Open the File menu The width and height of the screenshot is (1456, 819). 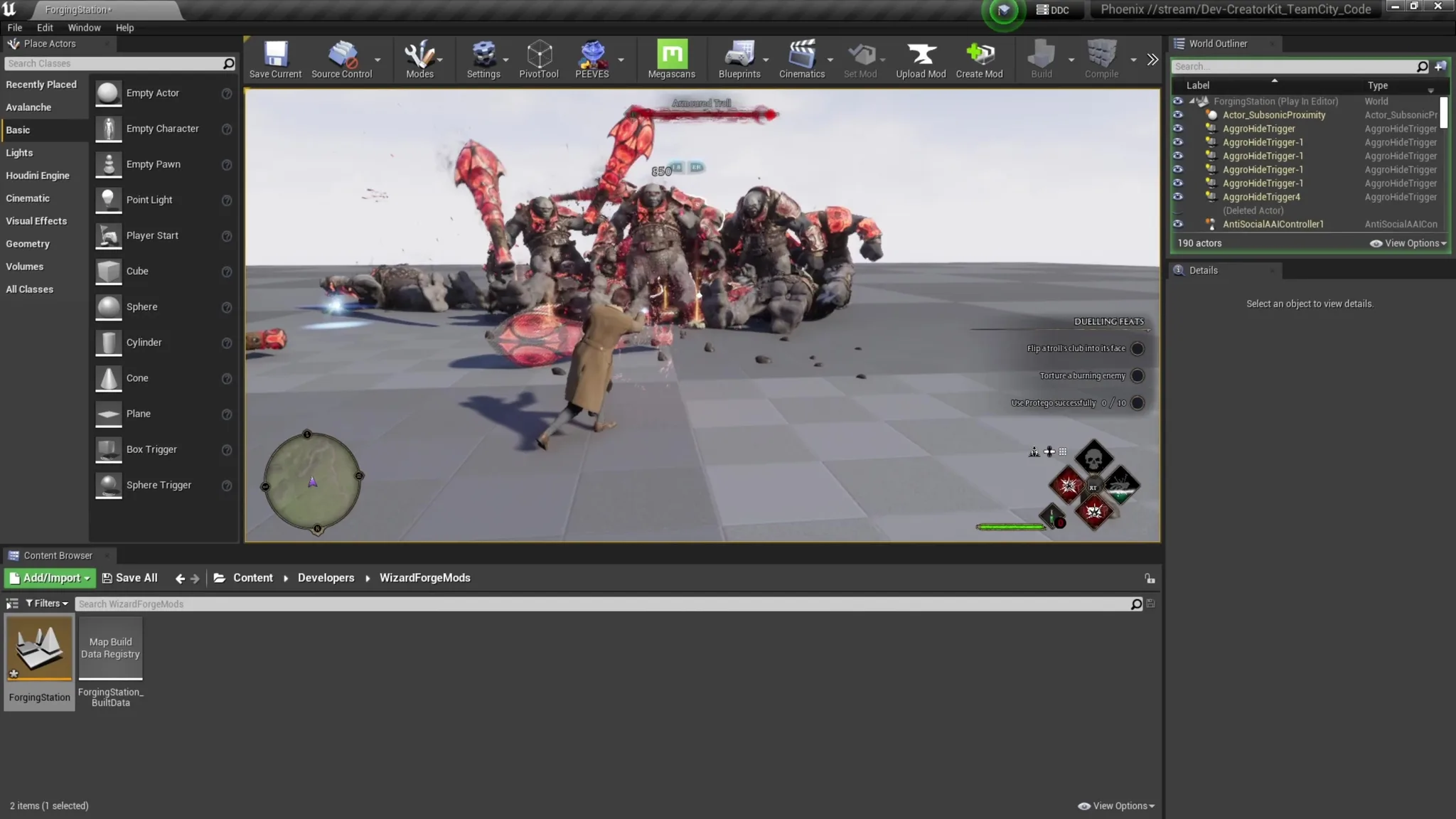click(x=14, y=28)
